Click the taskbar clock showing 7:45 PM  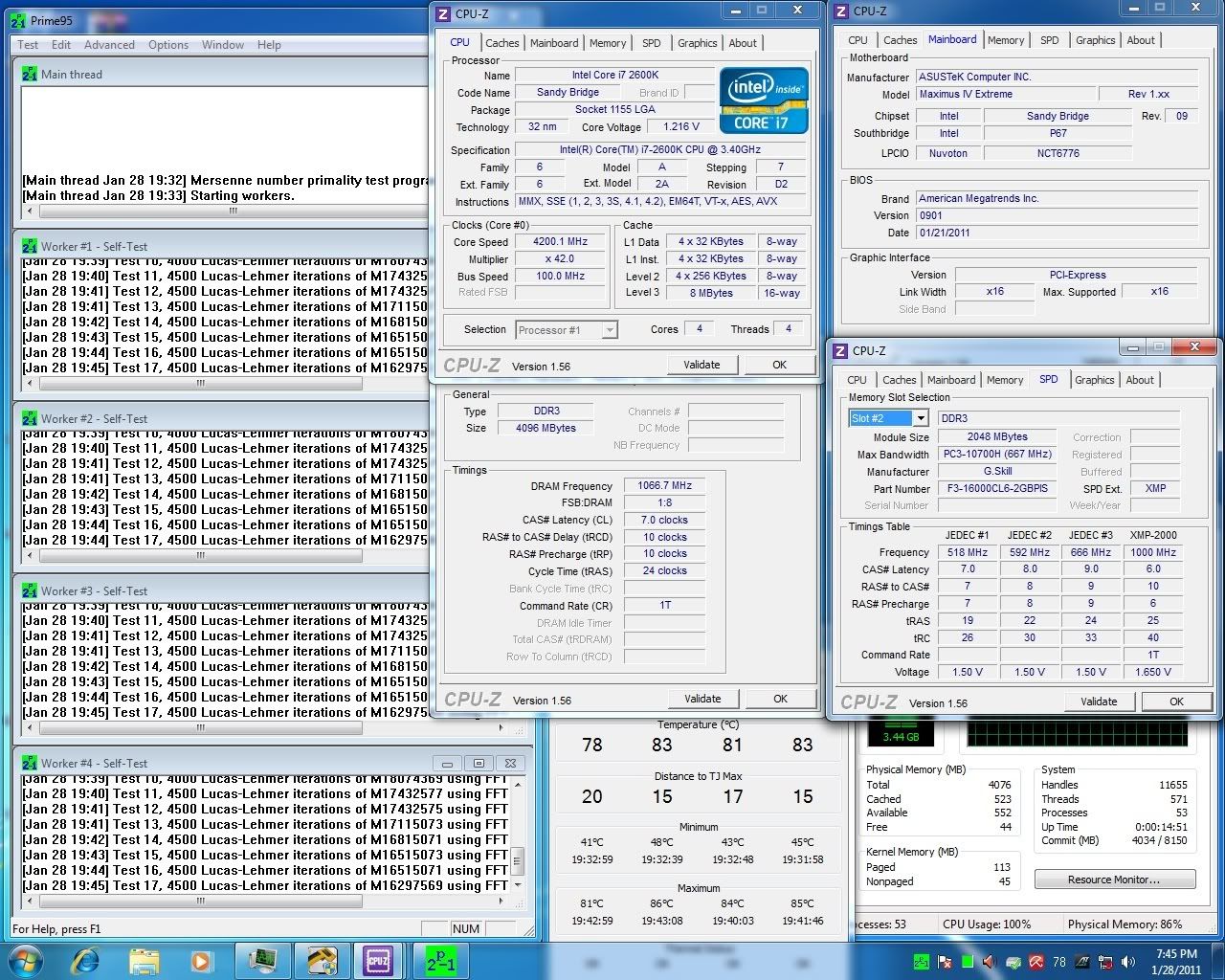[x=1175, y=961]
